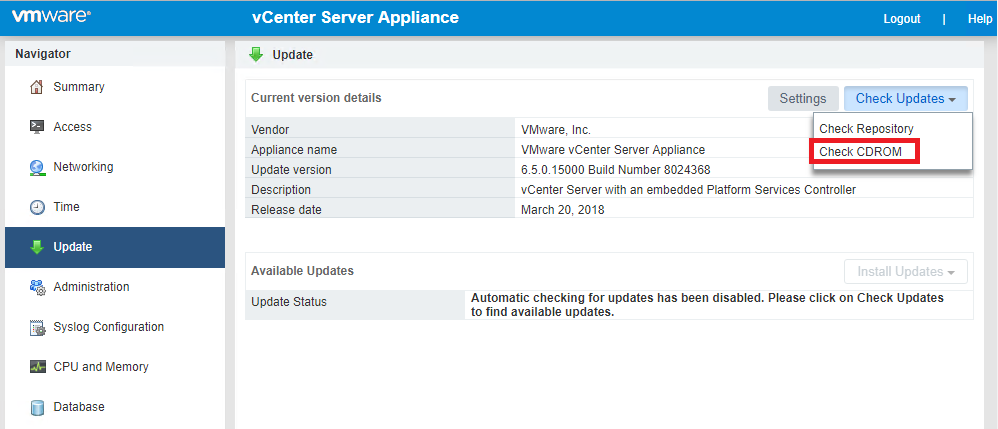998x429 pixels.
Task: Click the automatic checking disabled message
Action: pos(707,305)
